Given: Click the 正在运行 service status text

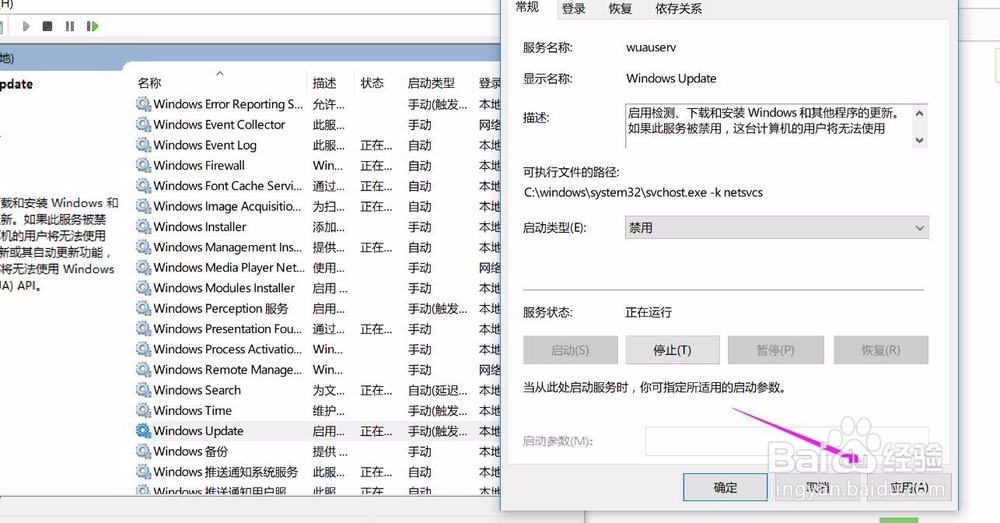Looking at the screenshot, I should (649, 313).
